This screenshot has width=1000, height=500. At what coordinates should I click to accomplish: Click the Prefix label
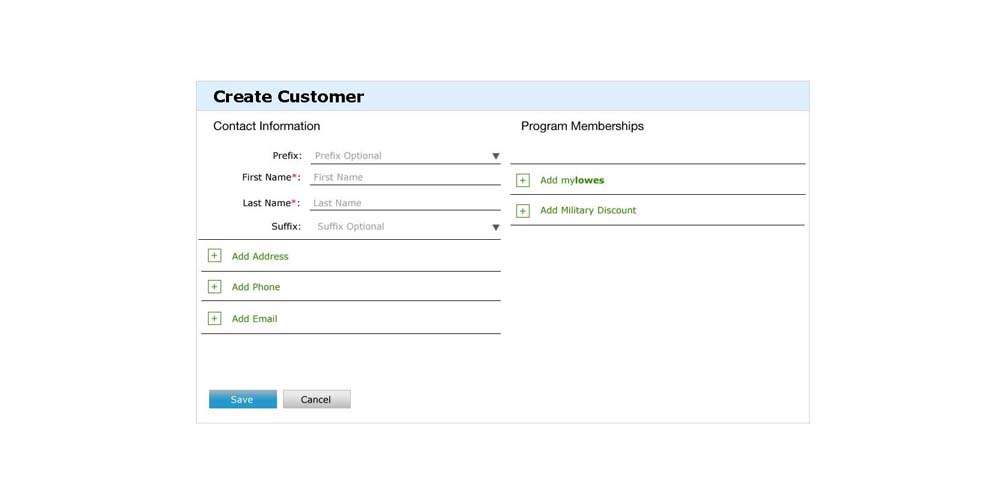(287, 156)
